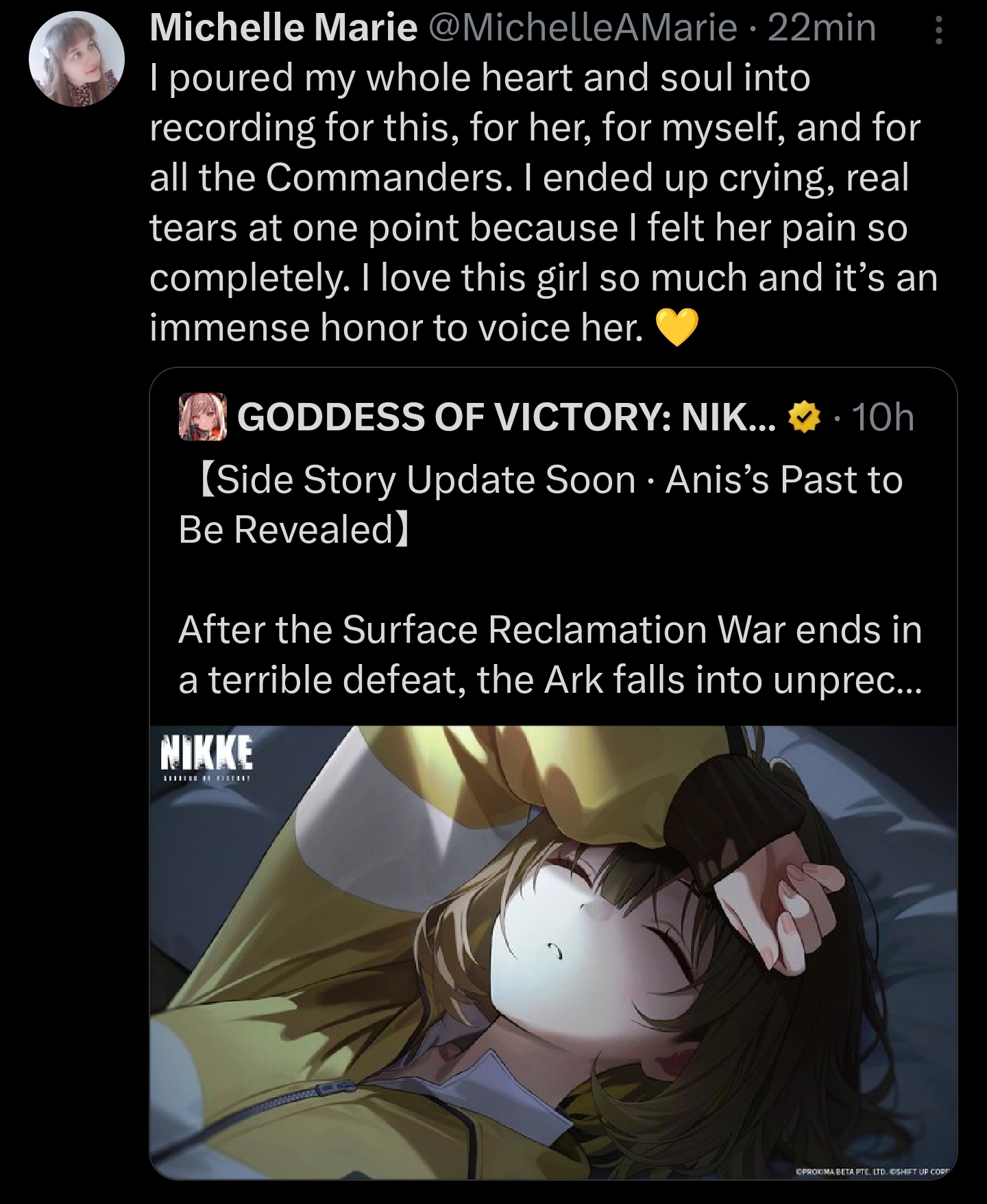This screenshot has height=1204, width=987.
Task: Open the sleeping Anis artwork image
Action: [x=553, y=953]
